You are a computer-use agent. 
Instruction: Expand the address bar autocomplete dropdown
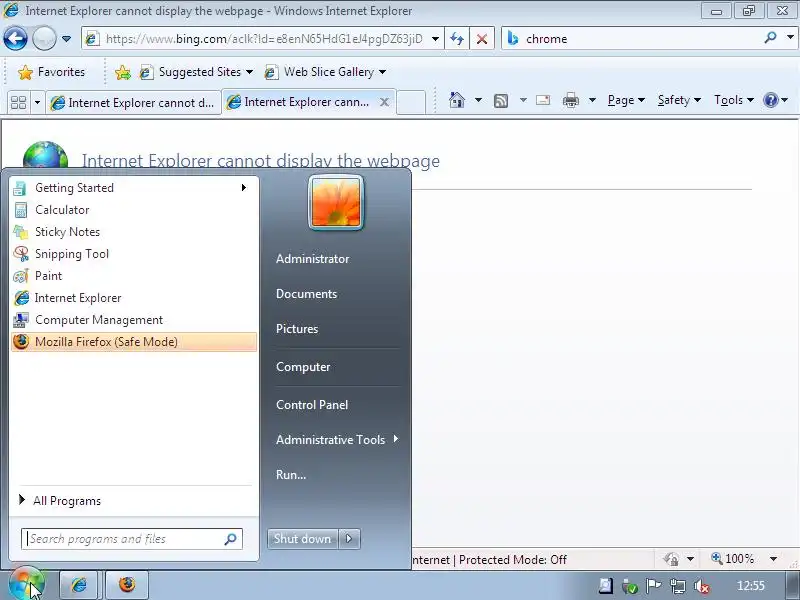coord(435,39)
